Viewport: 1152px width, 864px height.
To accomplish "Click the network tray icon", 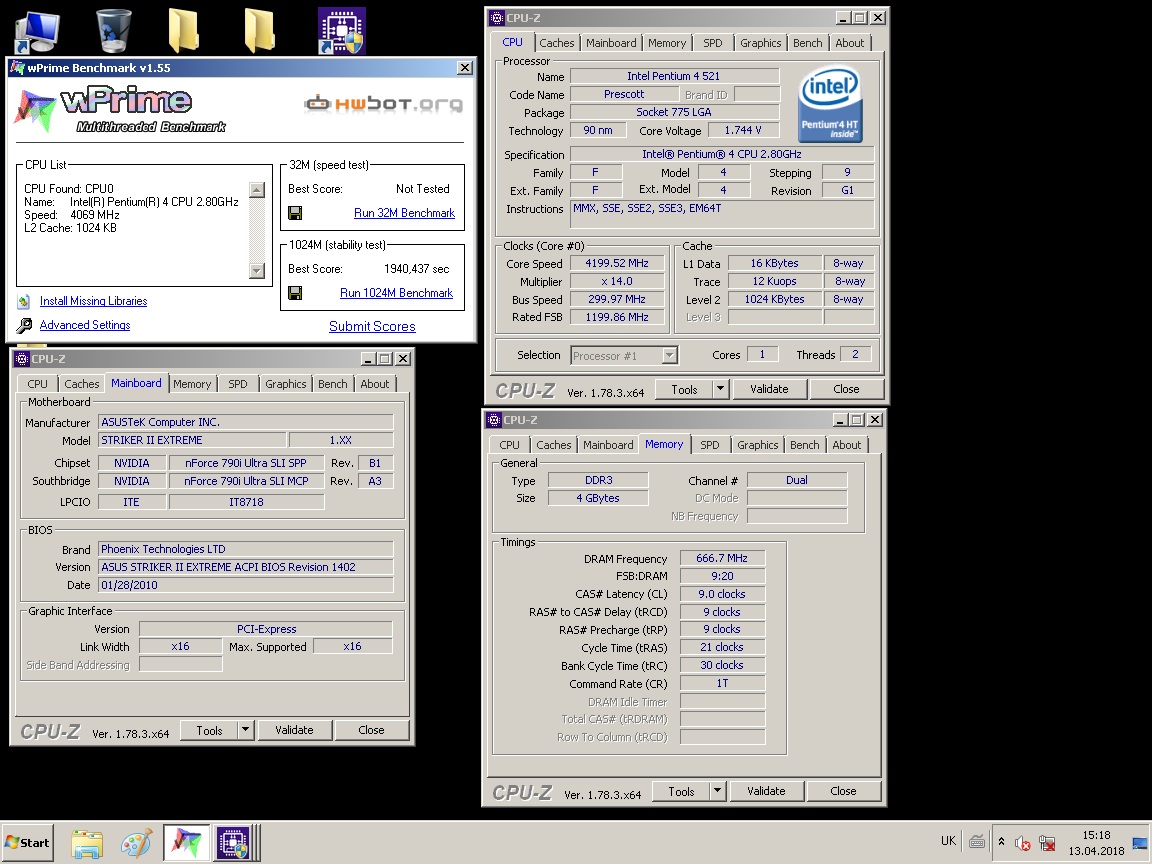I will (x=1048, y=843).
